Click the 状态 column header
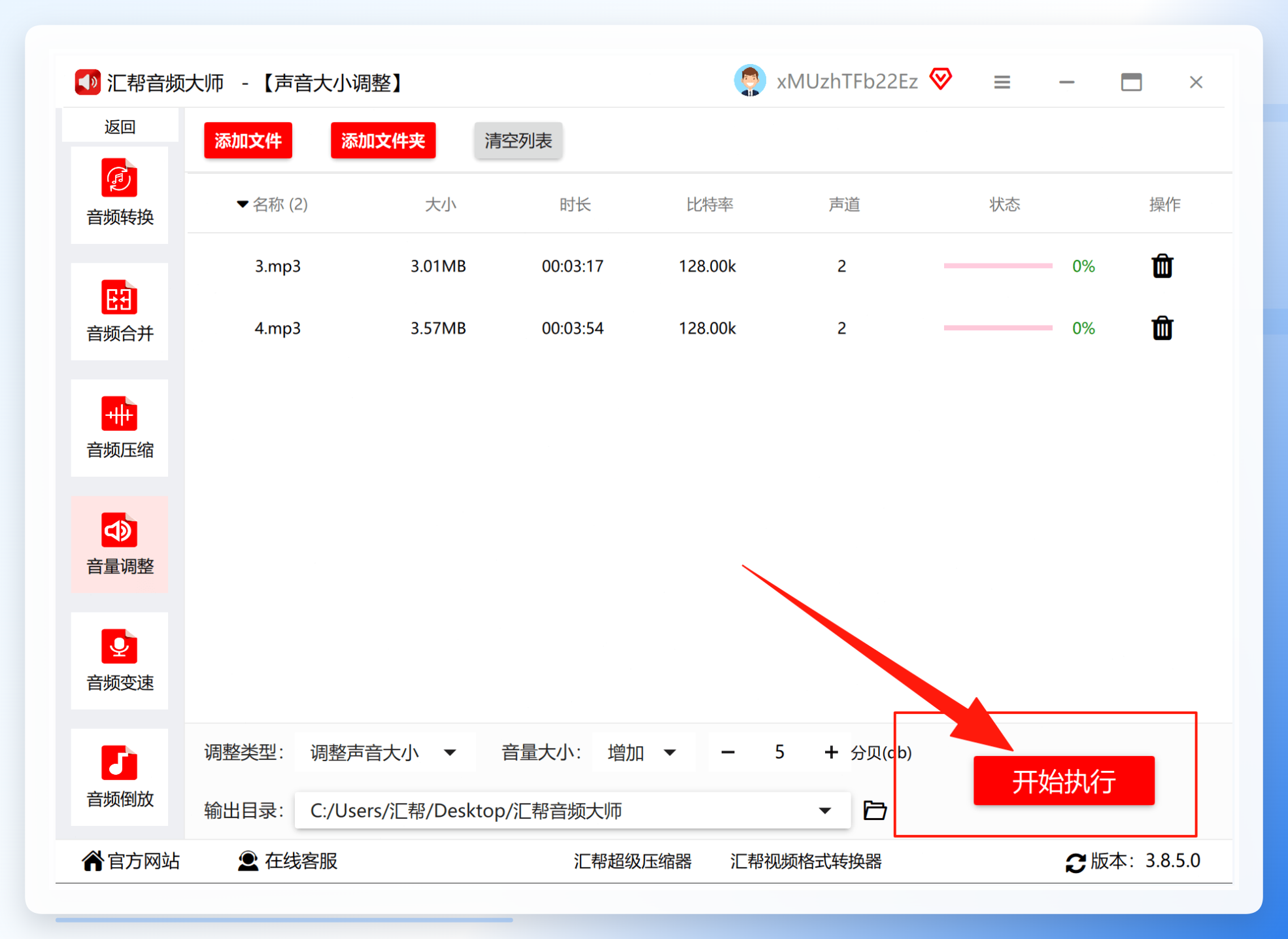This screenshot has height=939, width=1288. point(1004,205)
